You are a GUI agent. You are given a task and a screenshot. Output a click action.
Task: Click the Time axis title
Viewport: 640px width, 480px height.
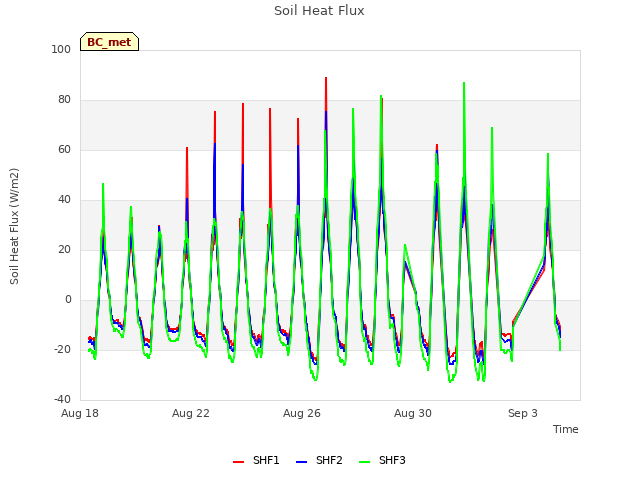(566, 429)
